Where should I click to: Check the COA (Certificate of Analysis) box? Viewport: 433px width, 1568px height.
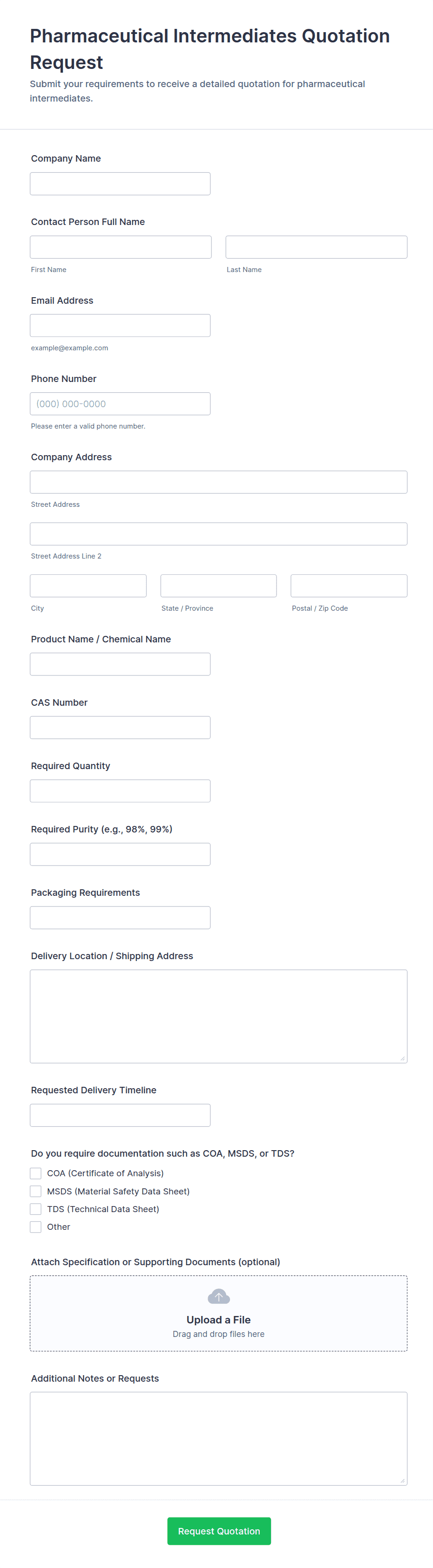(x=36, y=1173)
